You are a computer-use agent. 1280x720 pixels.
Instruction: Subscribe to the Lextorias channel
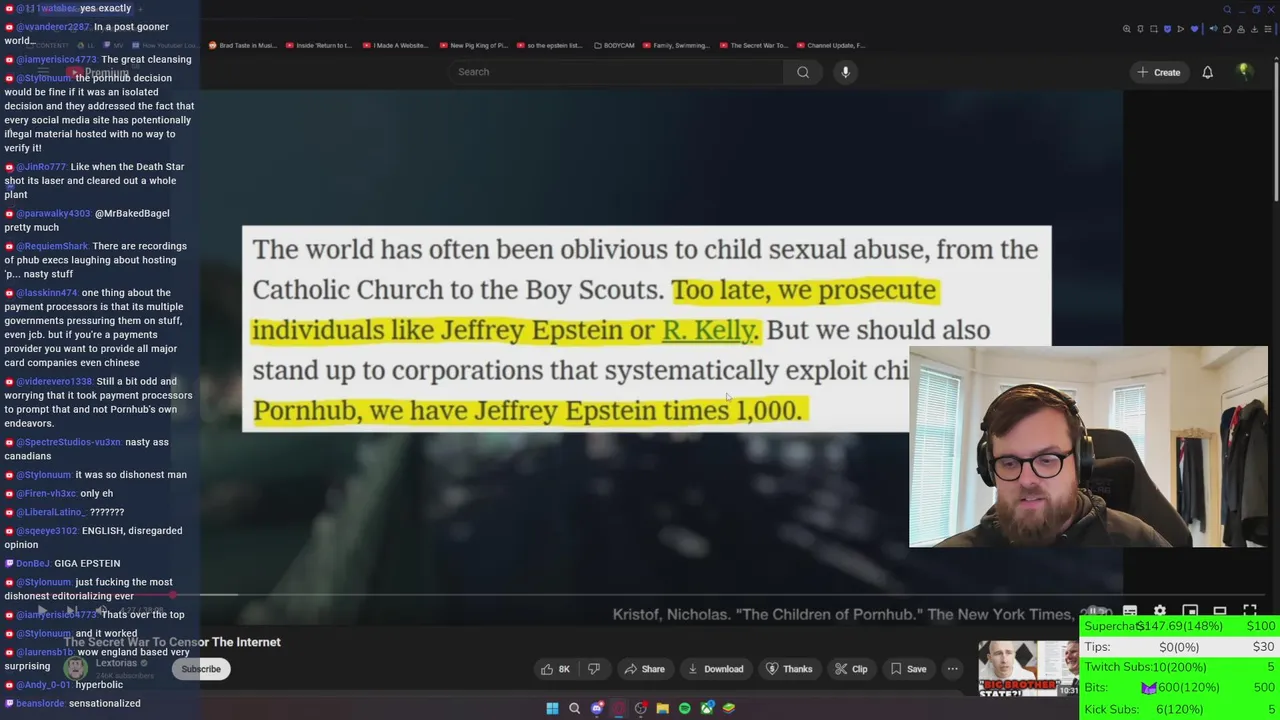pos(201,669)
